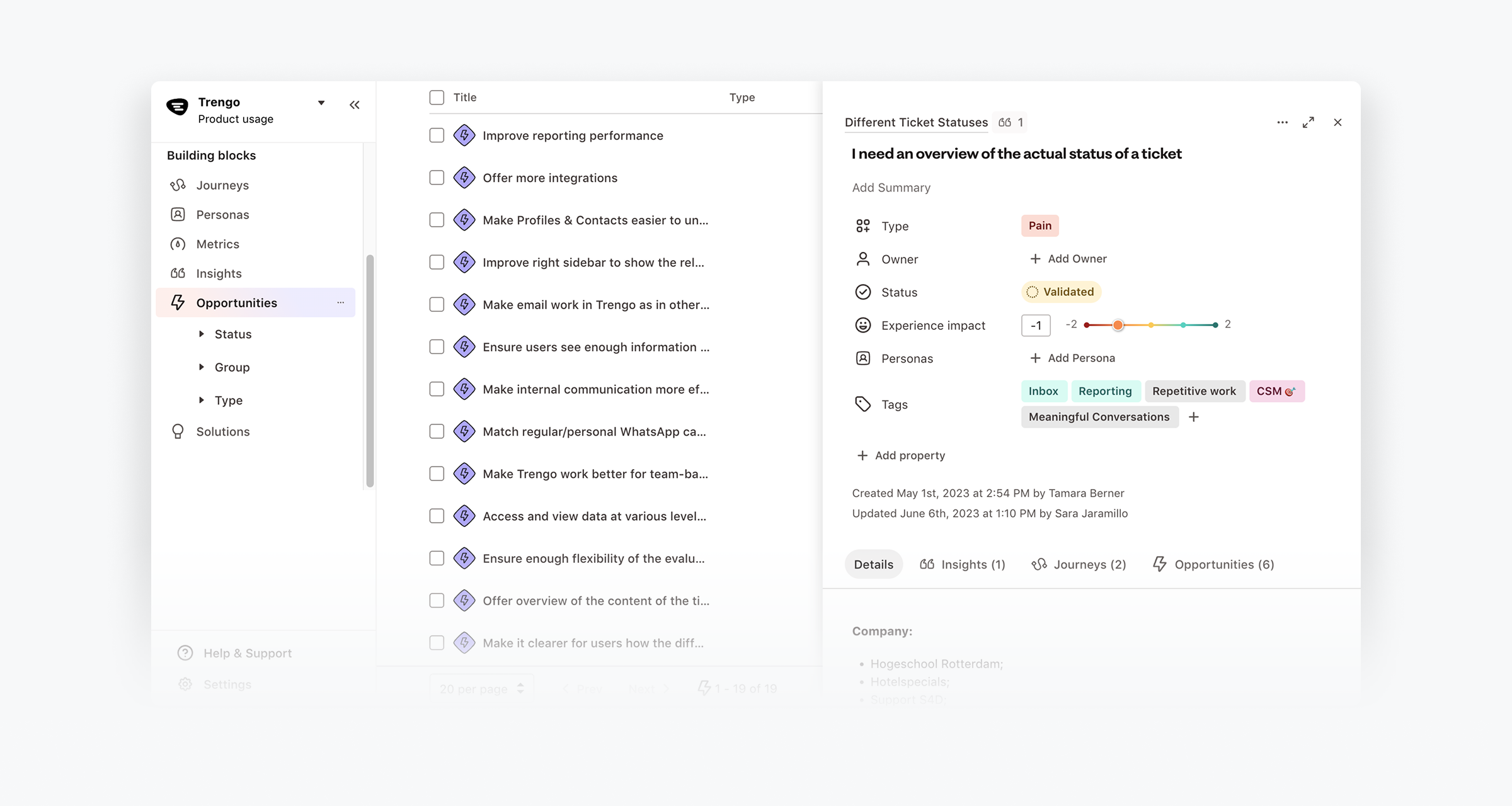Viewport: 1512px width, 806px height.
Task: Open Journeys in the sidebar
Action: pyautogui.click(x=222, y=185)
